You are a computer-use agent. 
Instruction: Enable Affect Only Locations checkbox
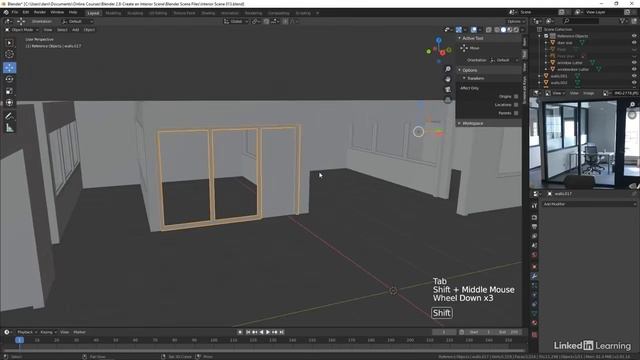click(516, 105)
